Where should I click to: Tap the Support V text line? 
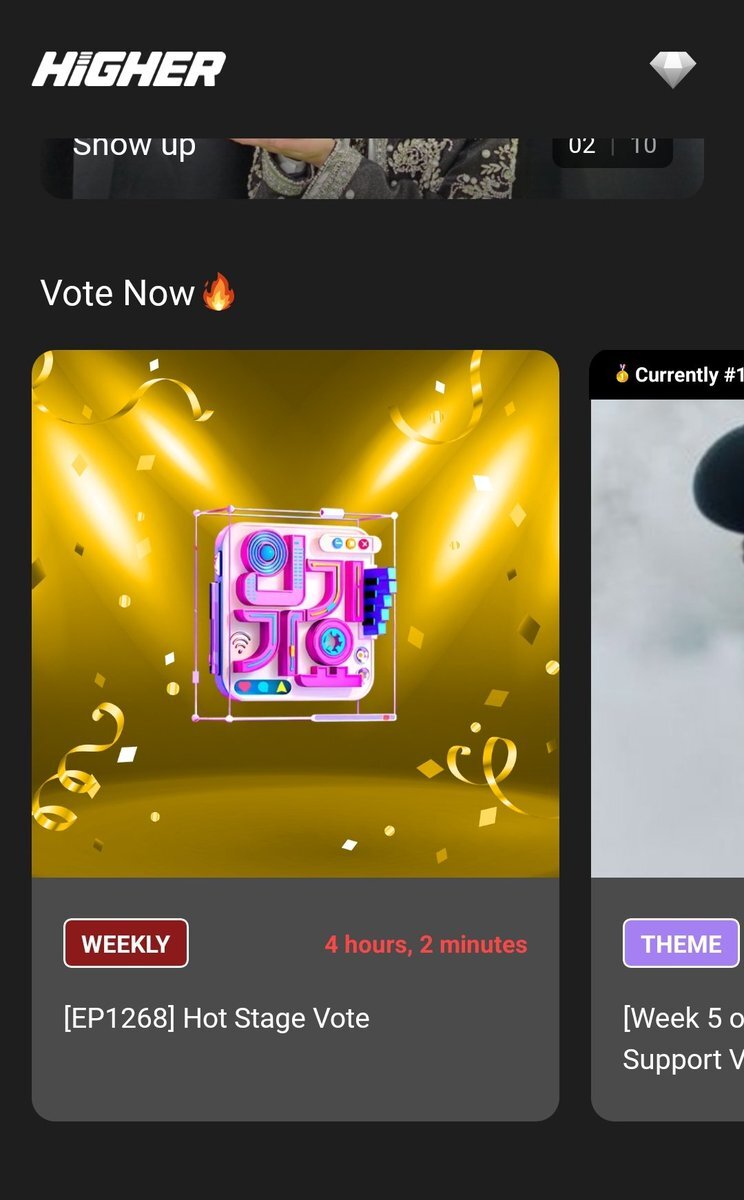(x=683, y=1059)
